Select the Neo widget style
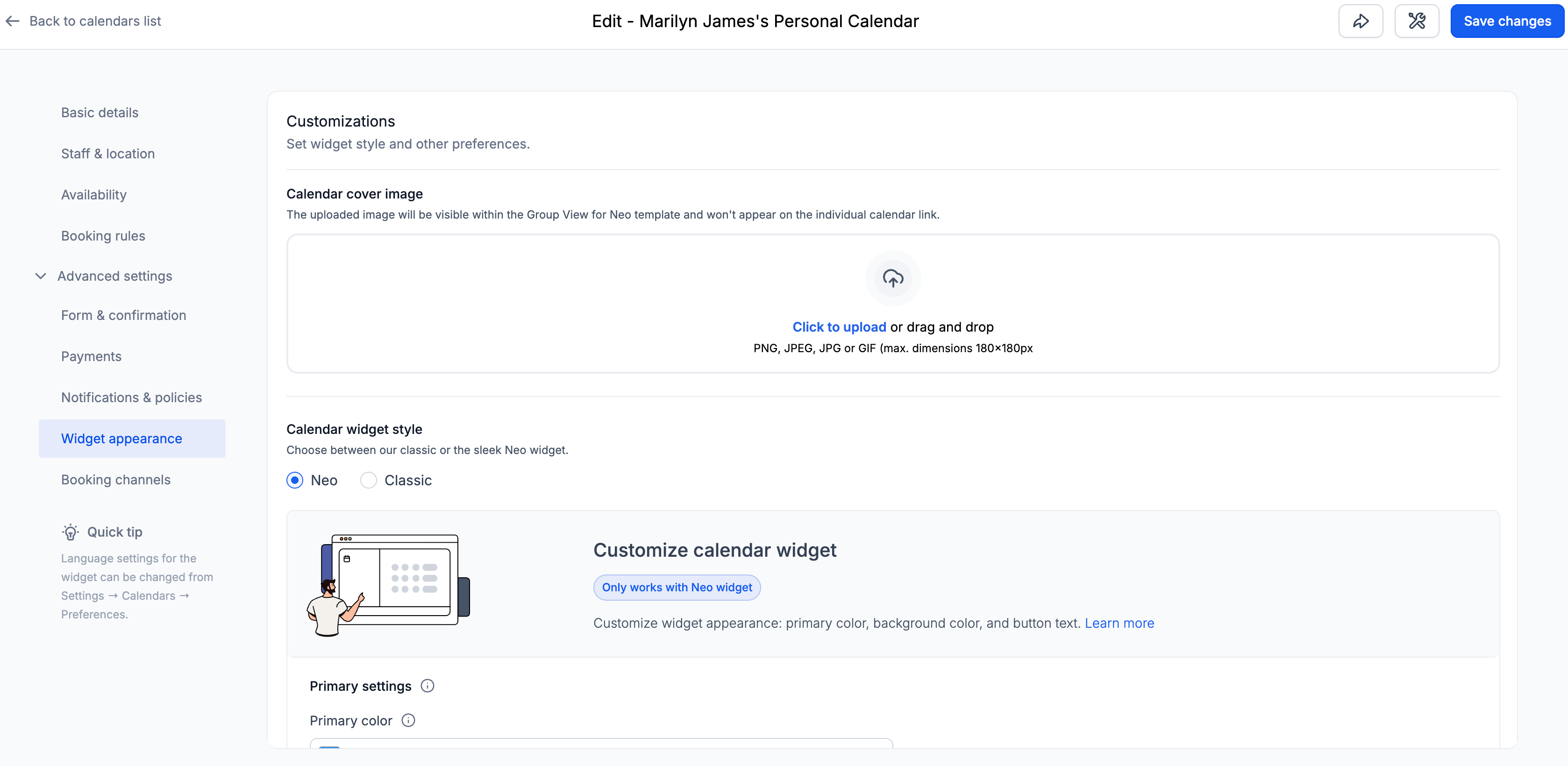Viewport: 1568px width, 766px height. point(295,480)
